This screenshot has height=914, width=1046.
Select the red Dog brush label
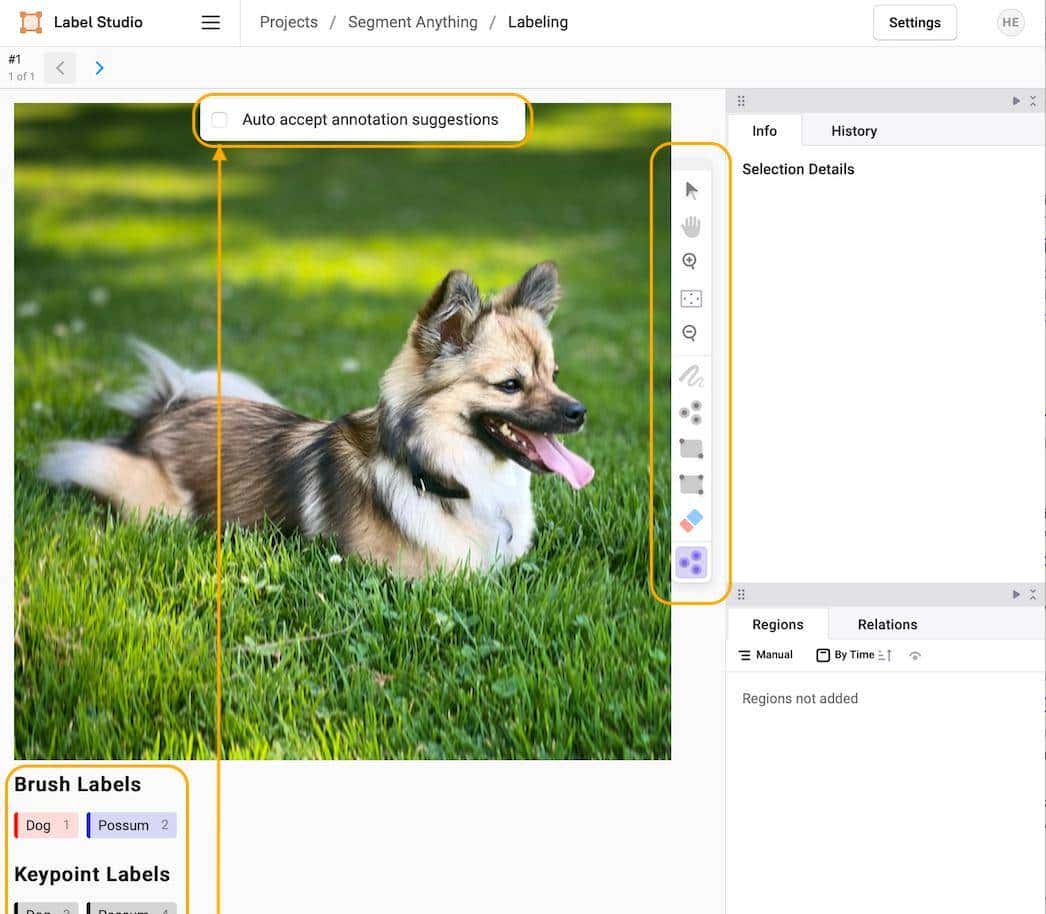[46, 825]
